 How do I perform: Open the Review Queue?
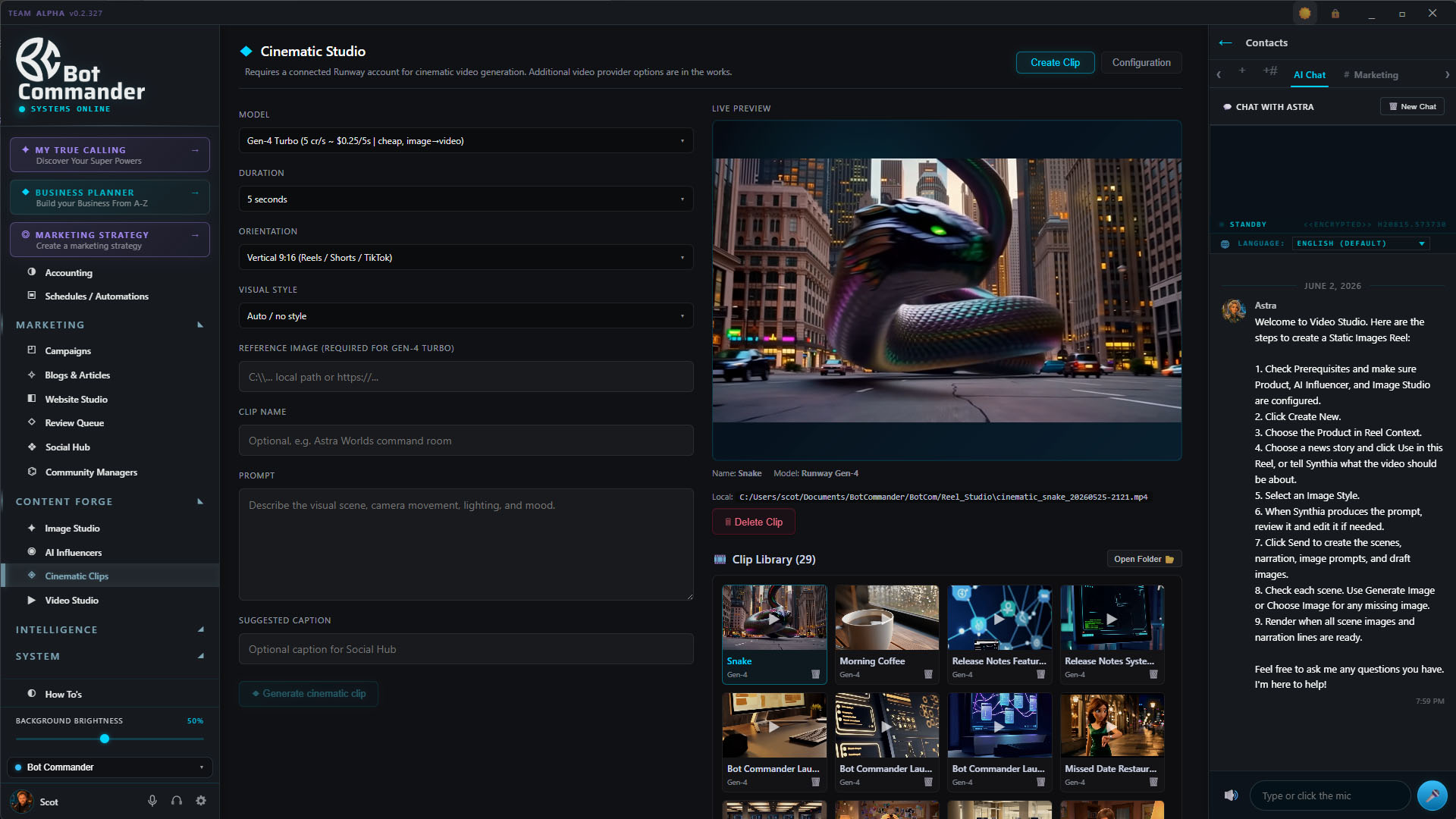tap(74, 422)
